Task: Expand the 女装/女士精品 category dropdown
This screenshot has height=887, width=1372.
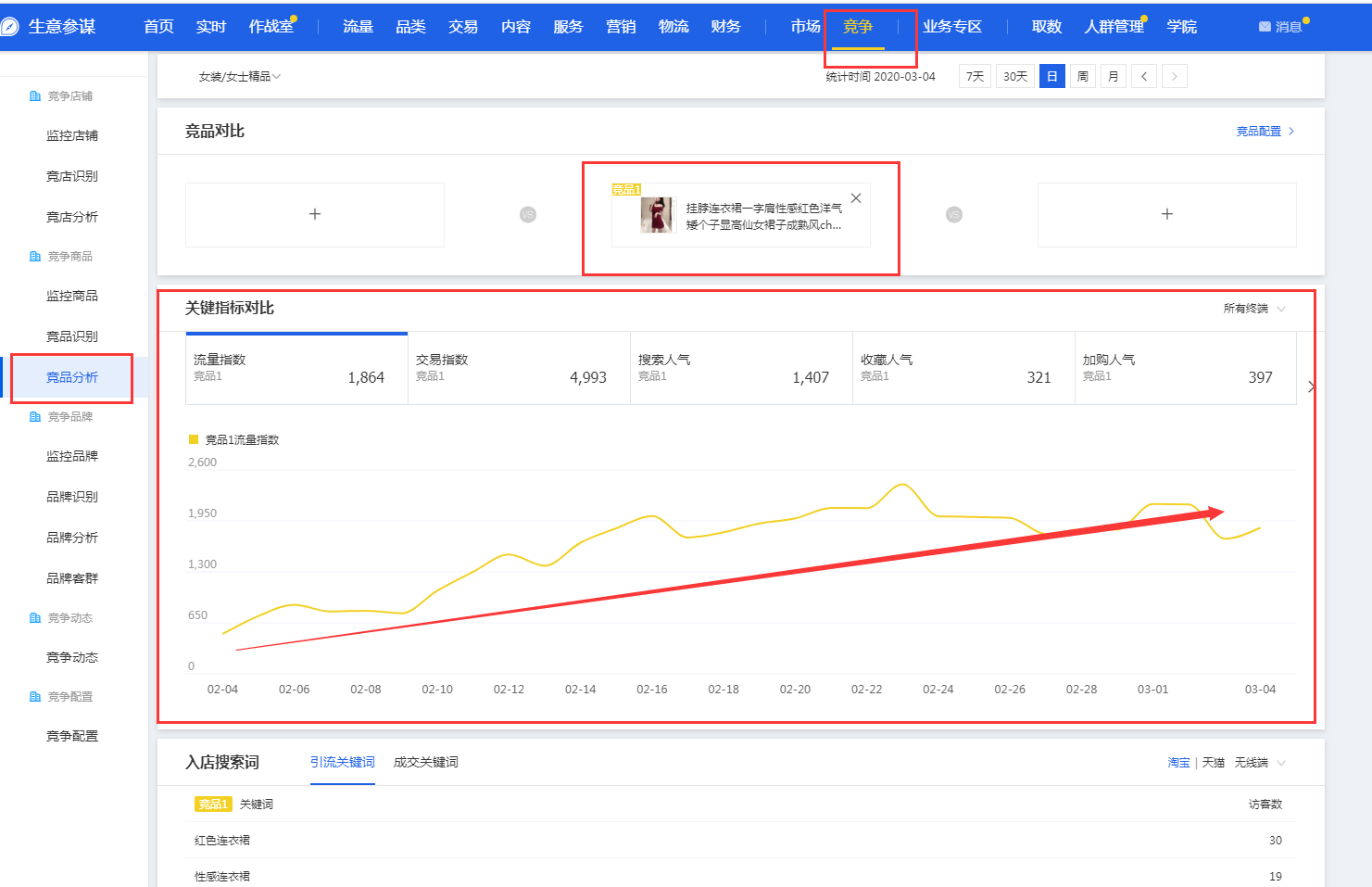Action: point(239,76)
